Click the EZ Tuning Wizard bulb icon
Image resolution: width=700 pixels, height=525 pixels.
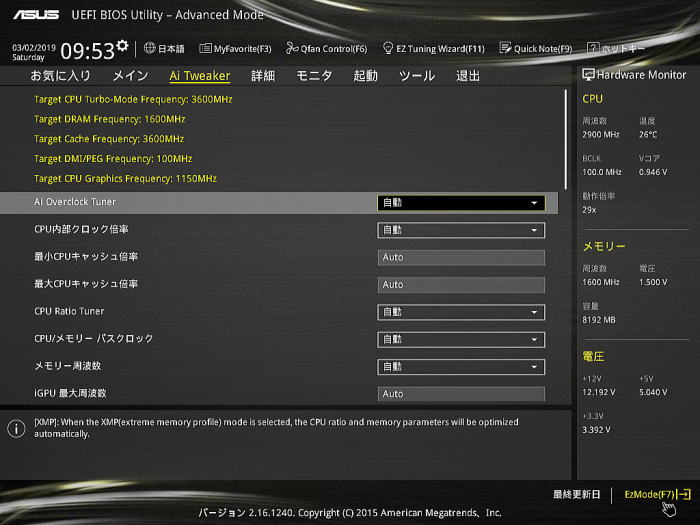pyautogui.click(x=388, y=48)
